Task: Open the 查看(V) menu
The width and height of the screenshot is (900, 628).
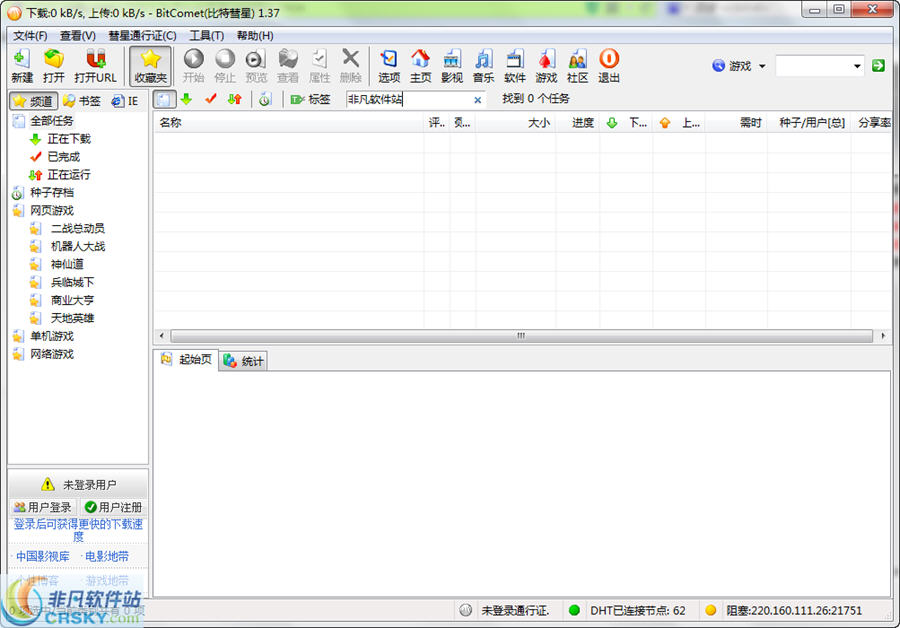Action: pyautogui.click(x=77, y=36)
